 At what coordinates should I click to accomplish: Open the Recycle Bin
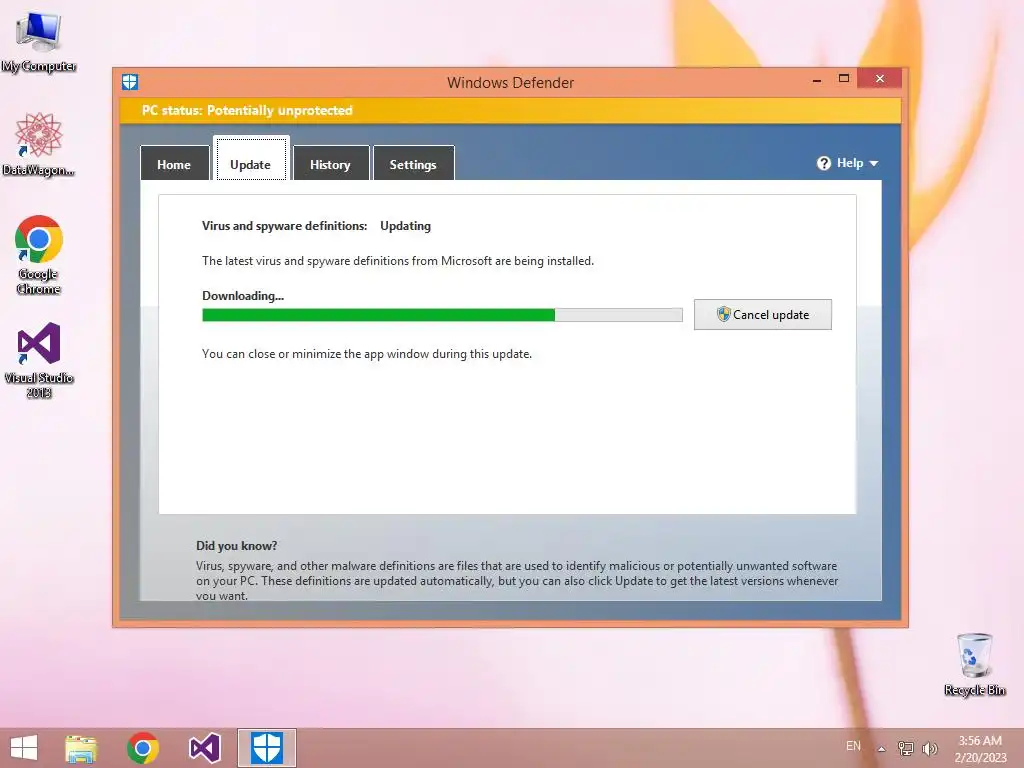[x=974, y=664]
